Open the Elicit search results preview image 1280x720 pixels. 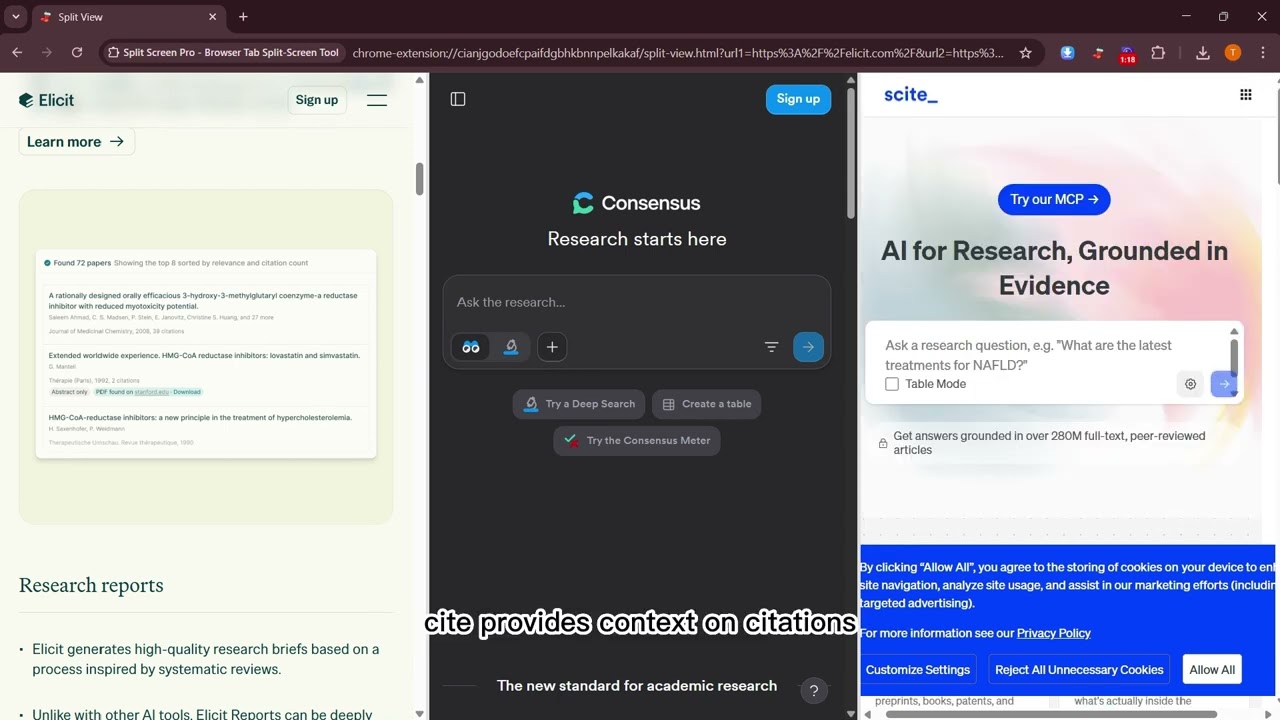click(206, 354)
